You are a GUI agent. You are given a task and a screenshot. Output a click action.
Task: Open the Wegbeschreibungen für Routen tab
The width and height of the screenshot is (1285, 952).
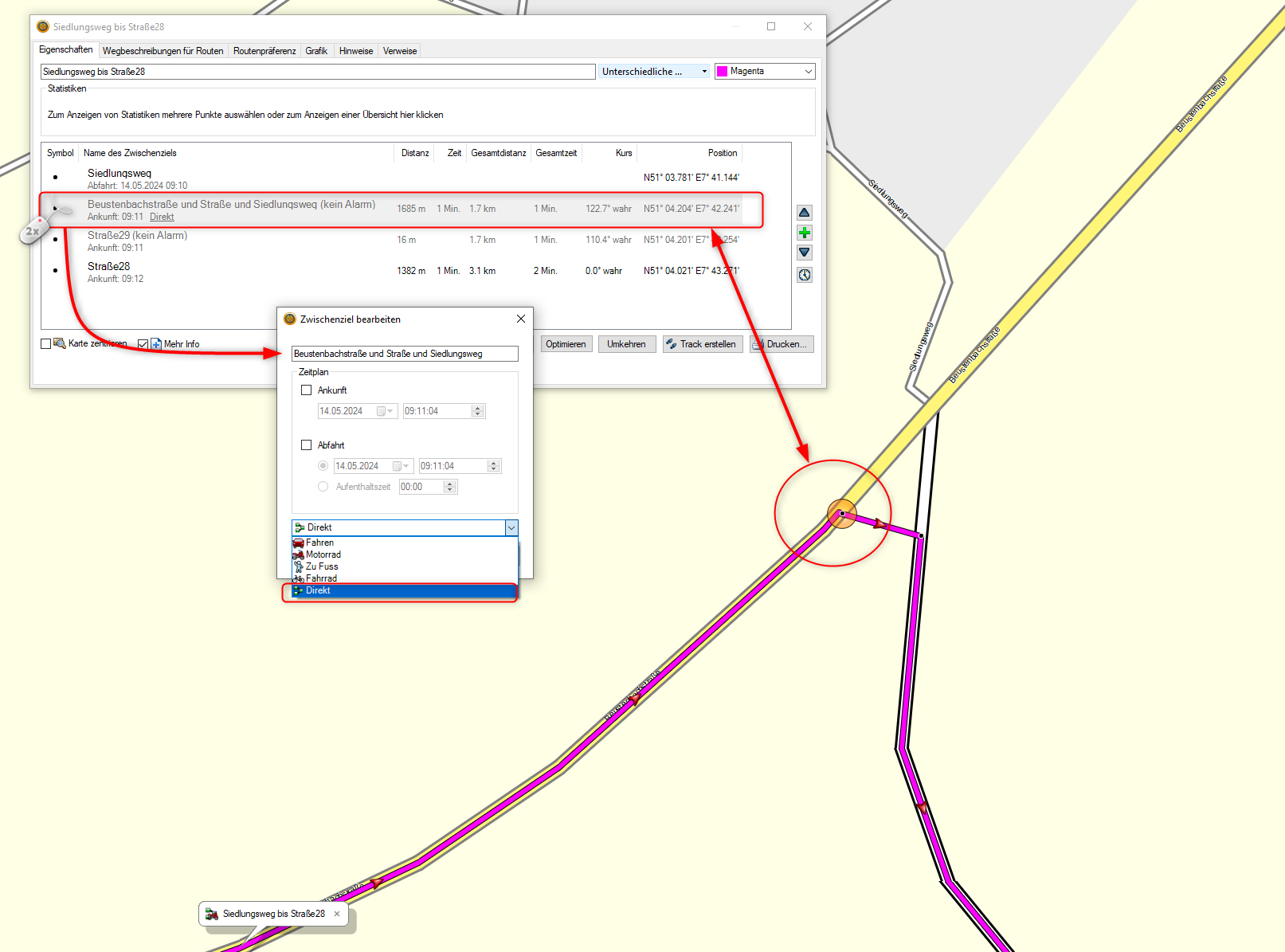pyautogui.click(x=163, y=51)
